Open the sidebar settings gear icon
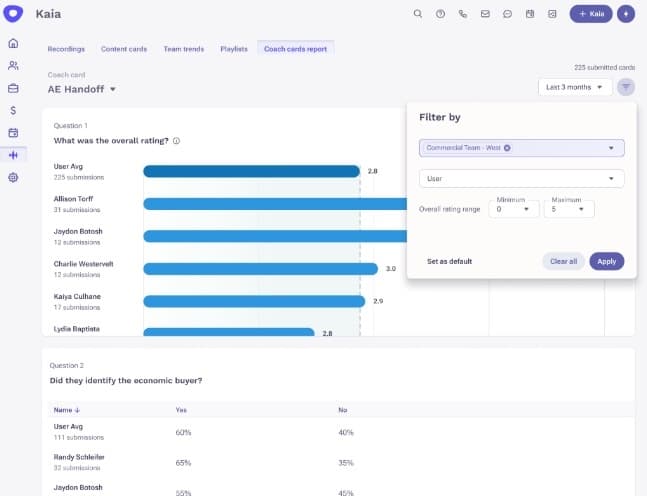This screenshot has height=496, width=647. click(13, 177)
